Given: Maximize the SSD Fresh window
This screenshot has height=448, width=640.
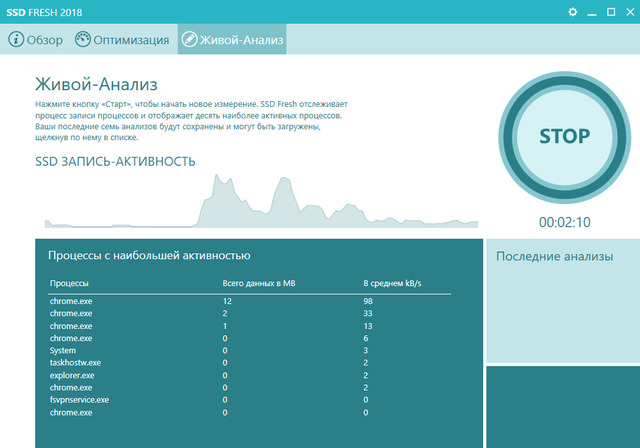Looking at the screenshot, I should click(x=608, y=11).
